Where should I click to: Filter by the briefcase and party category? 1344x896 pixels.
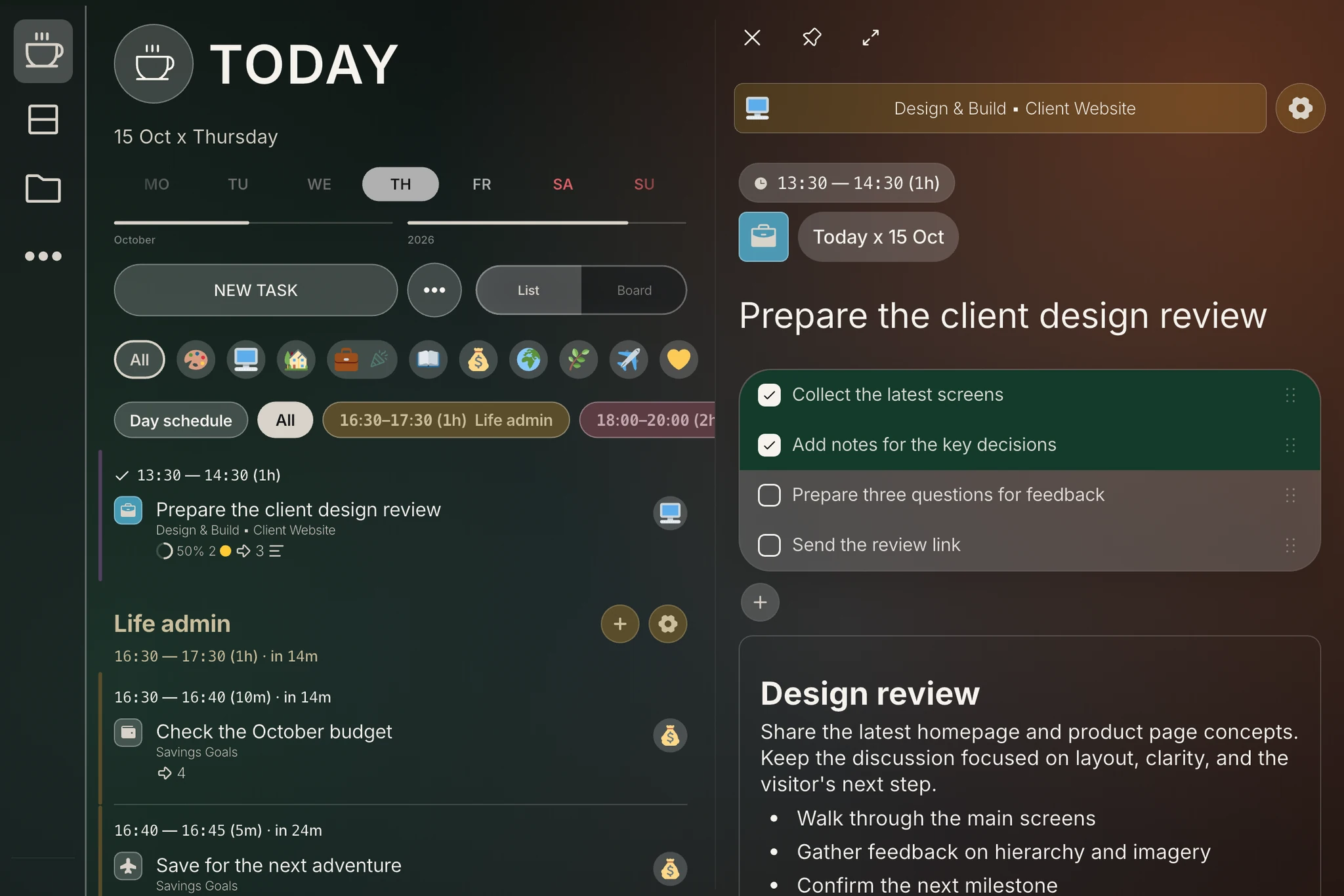point(362,359)
